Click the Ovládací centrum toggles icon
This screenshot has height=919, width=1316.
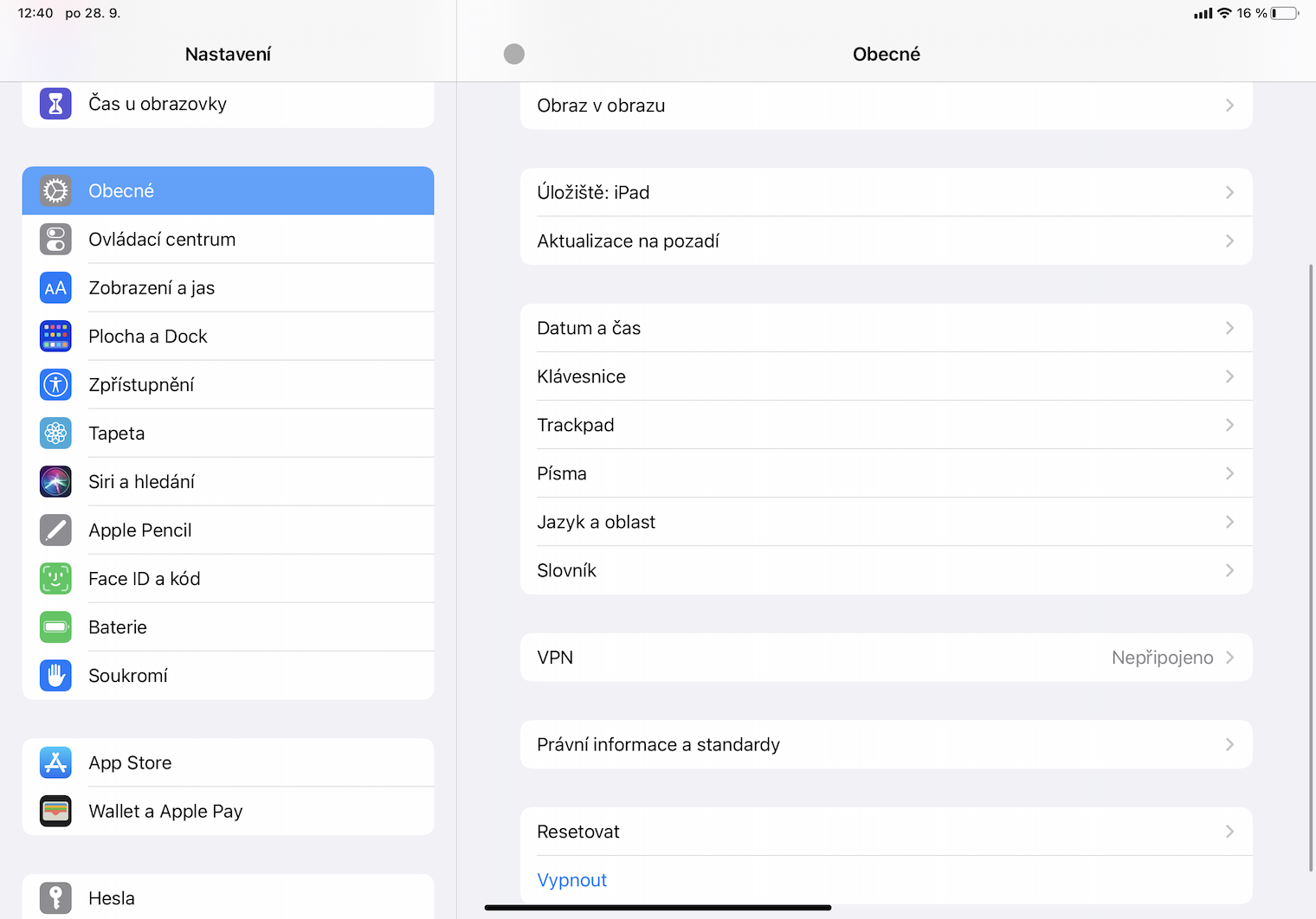pos(55,240)
